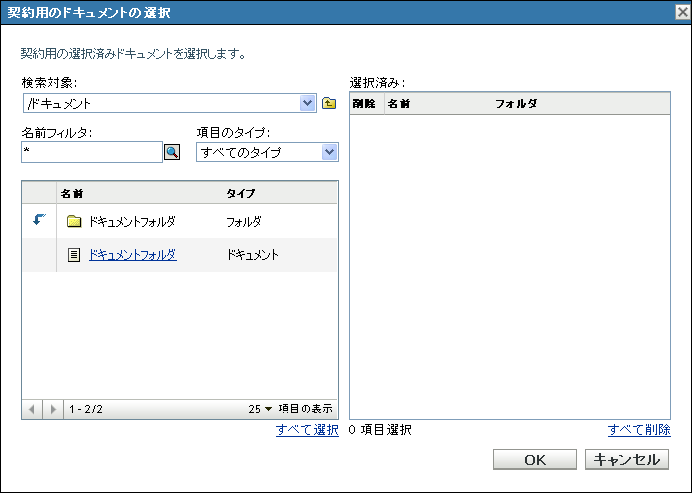The height and width of the screenshot is (493, 692).
Task: Open the 25 items-per-page dropdown
Action: (x=260, y=409)
